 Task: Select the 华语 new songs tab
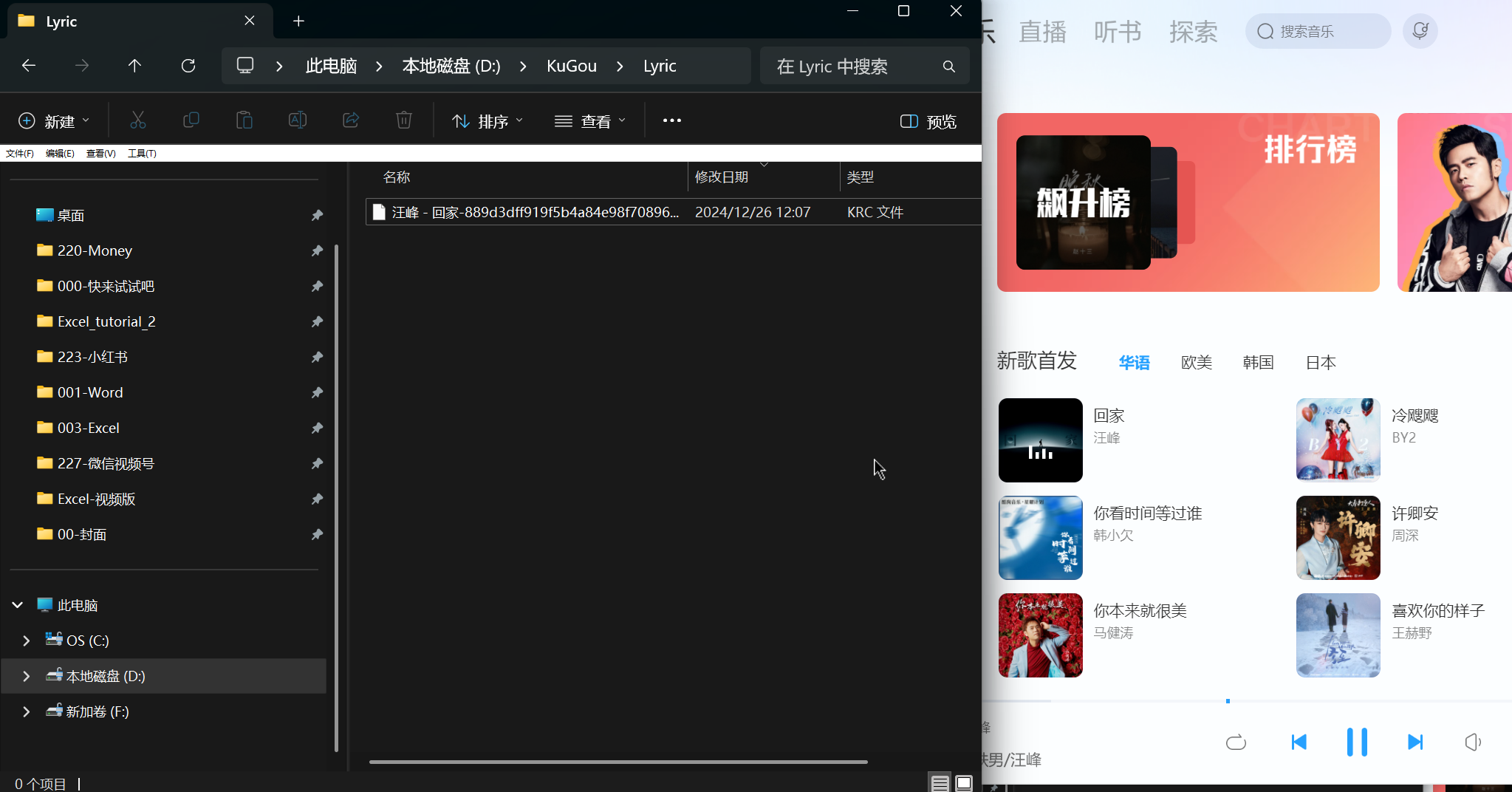pyautogui.click(x=1134, y=363)
